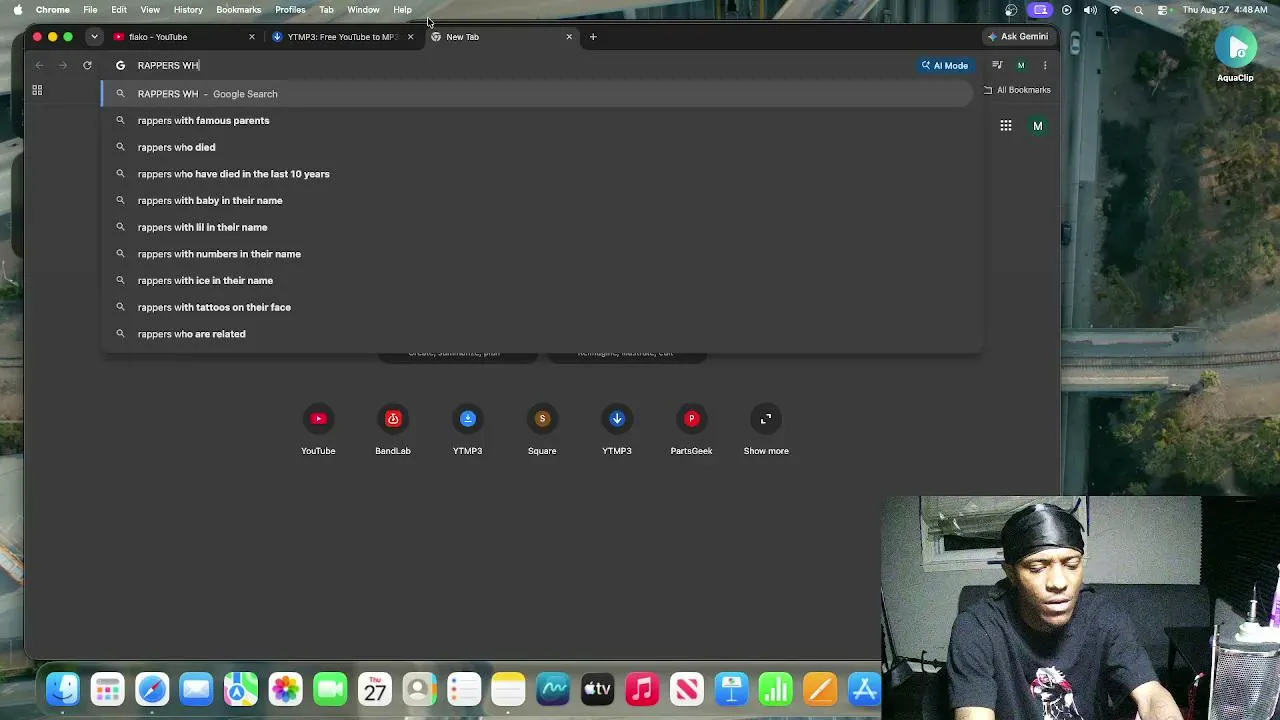Open Chrome's three-dot menu
The image size is (1280, 720).
(x=1045, y=65)
